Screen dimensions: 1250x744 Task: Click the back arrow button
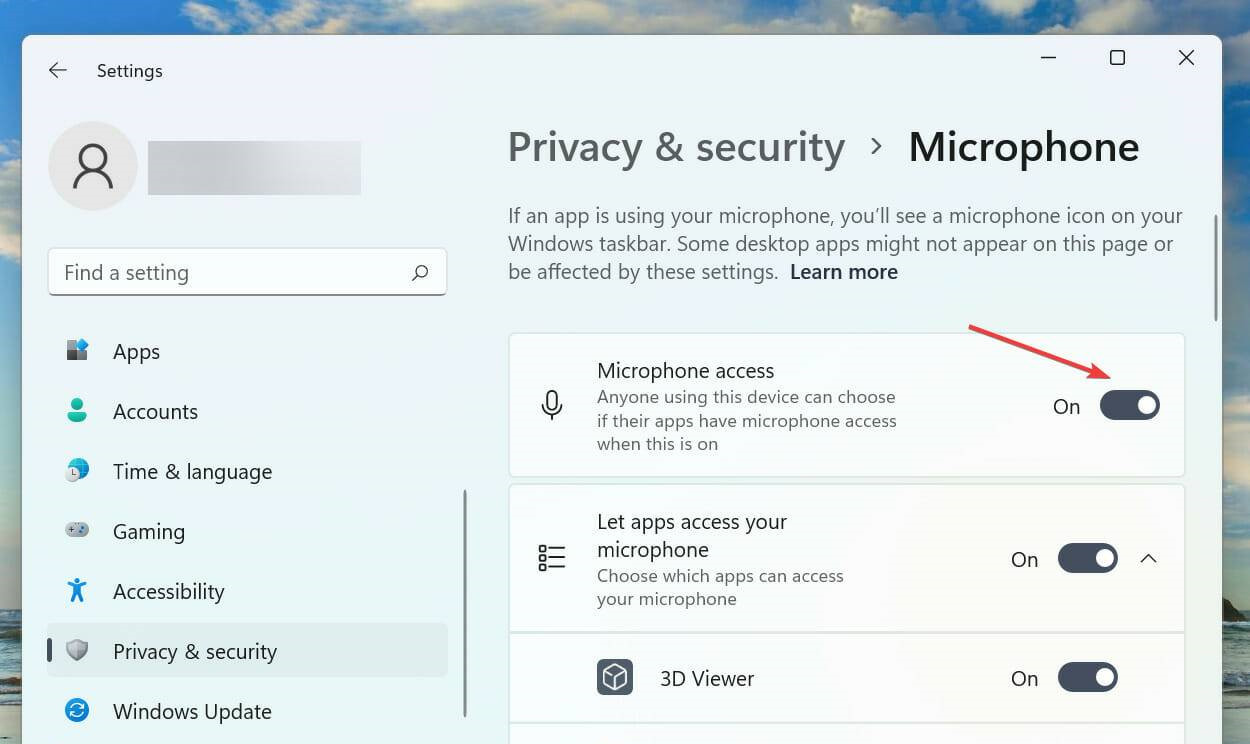57,70
